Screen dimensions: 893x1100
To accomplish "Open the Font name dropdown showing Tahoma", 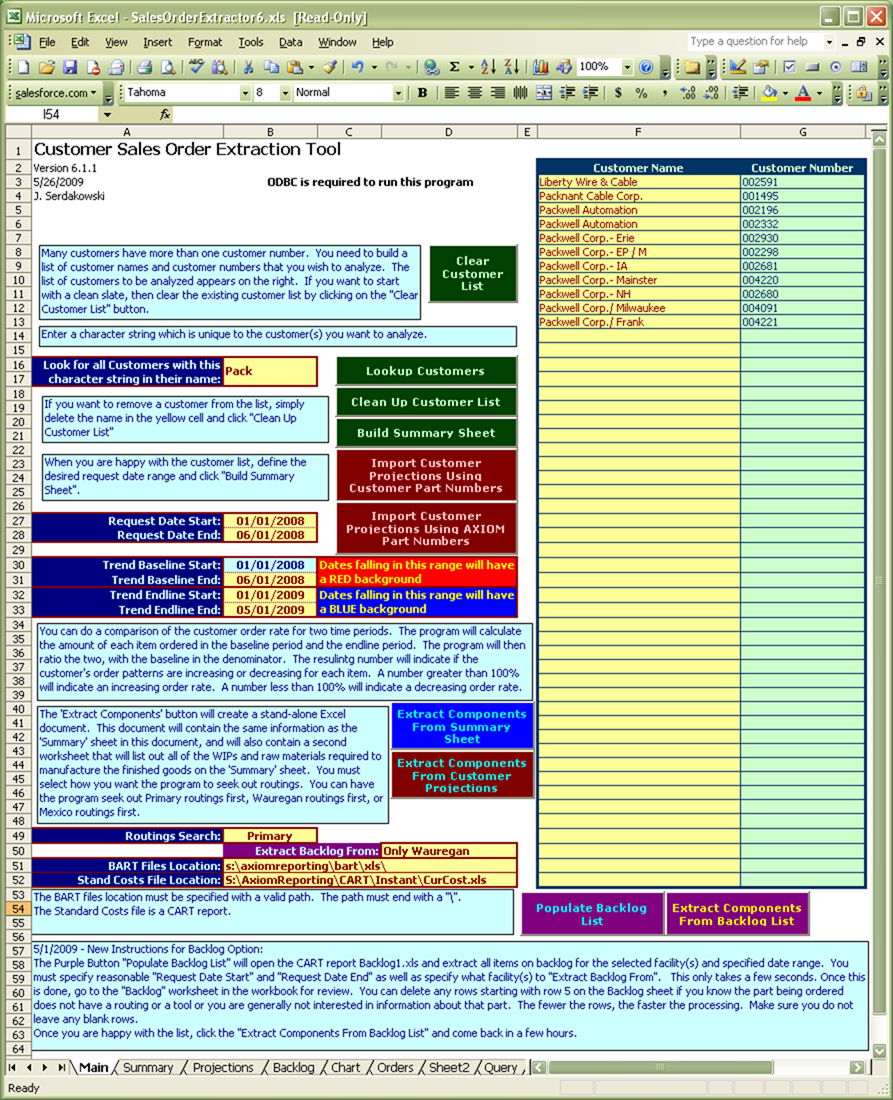I will 245,93.
